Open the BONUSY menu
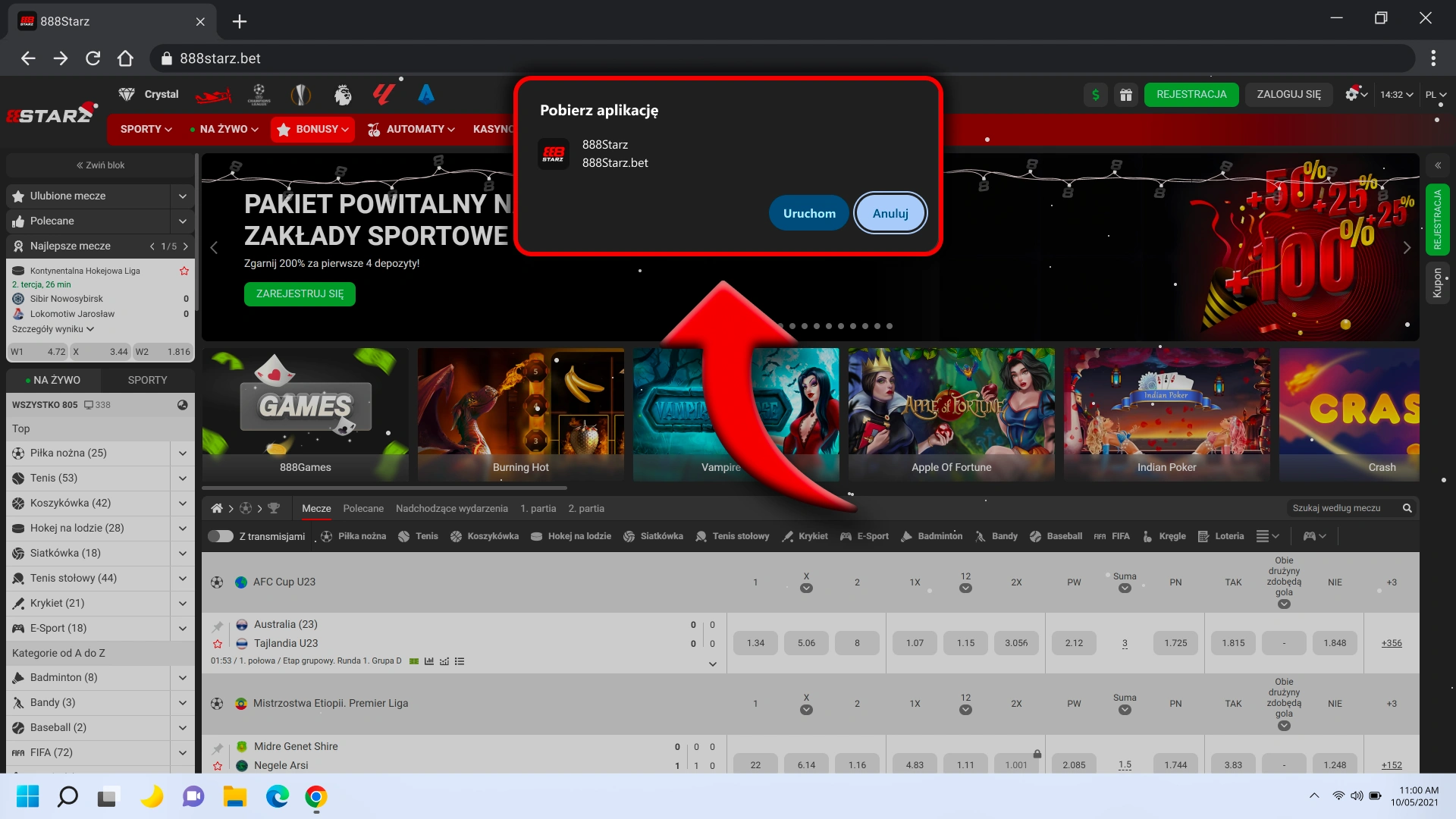 tap(312, 129)
